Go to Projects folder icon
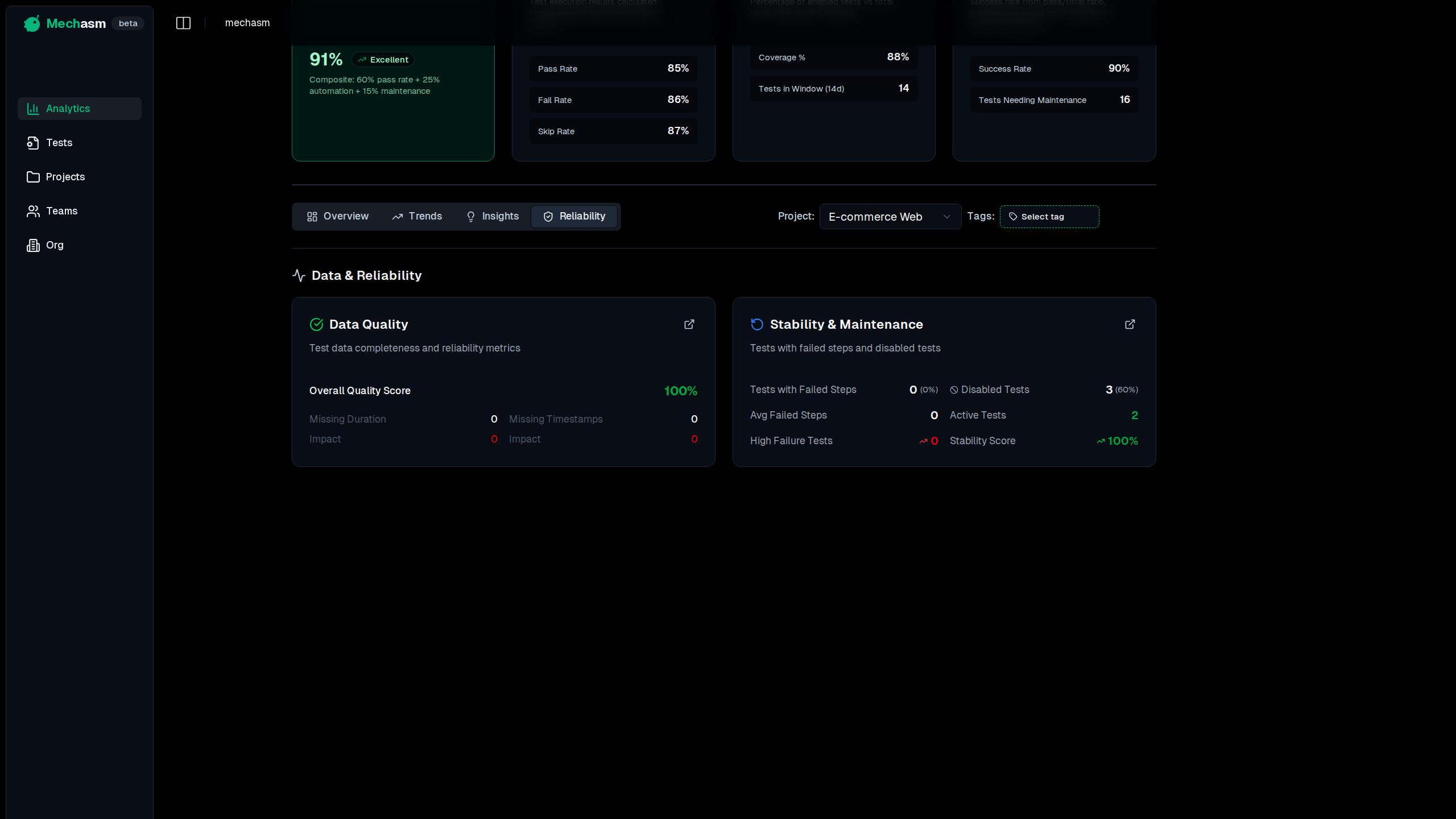The width and height of the screenshot is (1456, 819). 33,177
